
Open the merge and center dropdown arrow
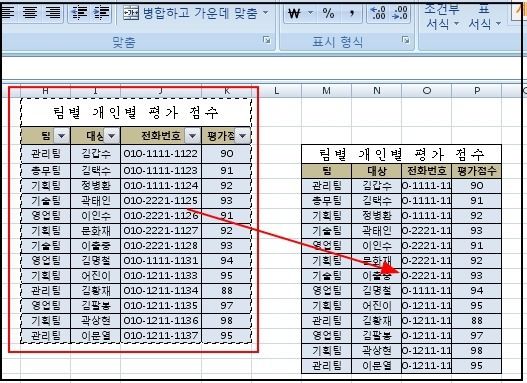(266, 13)
